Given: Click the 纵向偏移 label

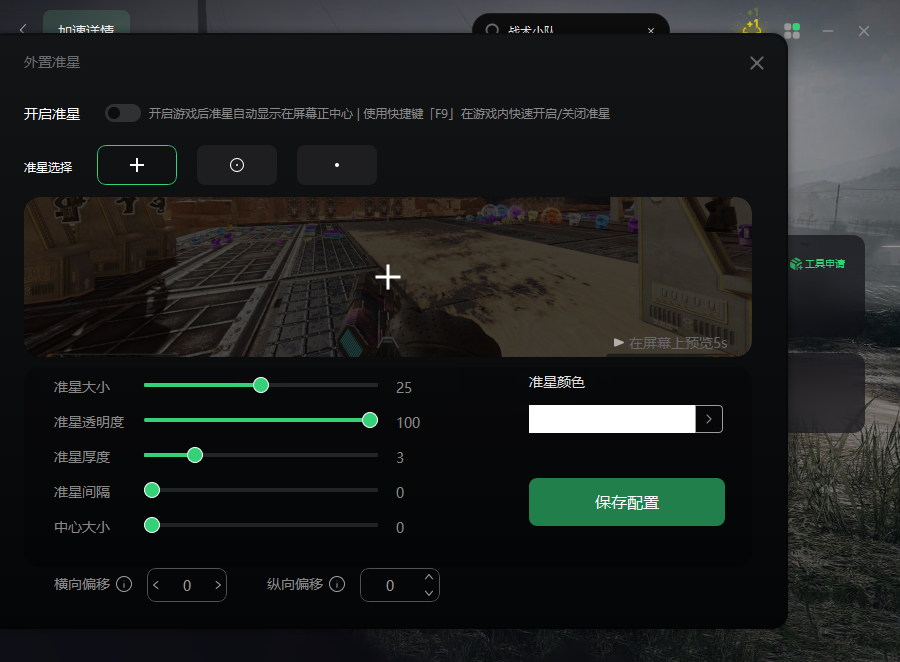Looking at the screenshot, I should click(x=295, y=584).
